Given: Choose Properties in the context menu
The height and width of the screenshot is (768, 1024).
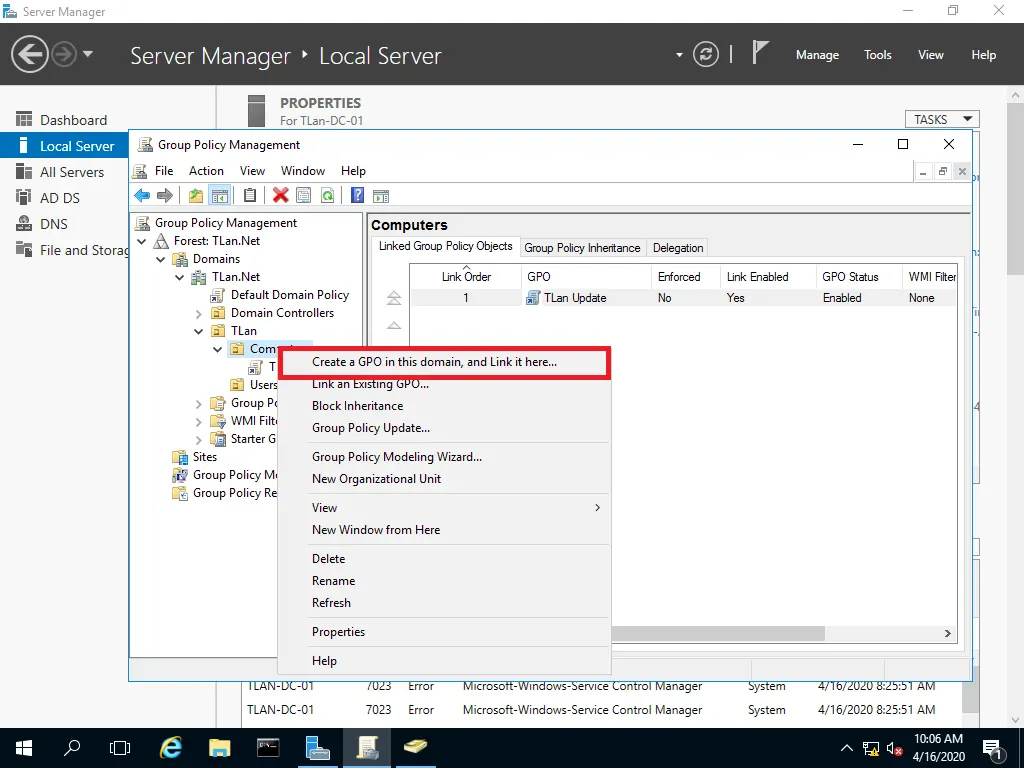Looking at the screenshot, I should [444, 632].
